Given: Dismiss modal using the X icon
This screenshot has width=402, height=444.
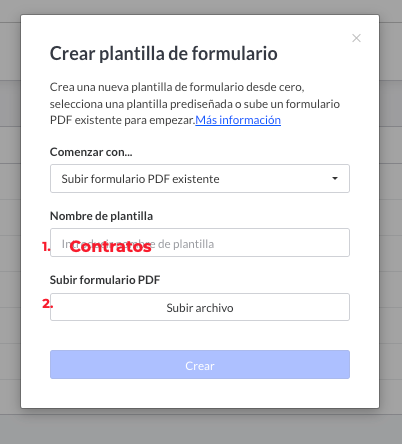Looking at the screenshot, I should coord(356,38).
